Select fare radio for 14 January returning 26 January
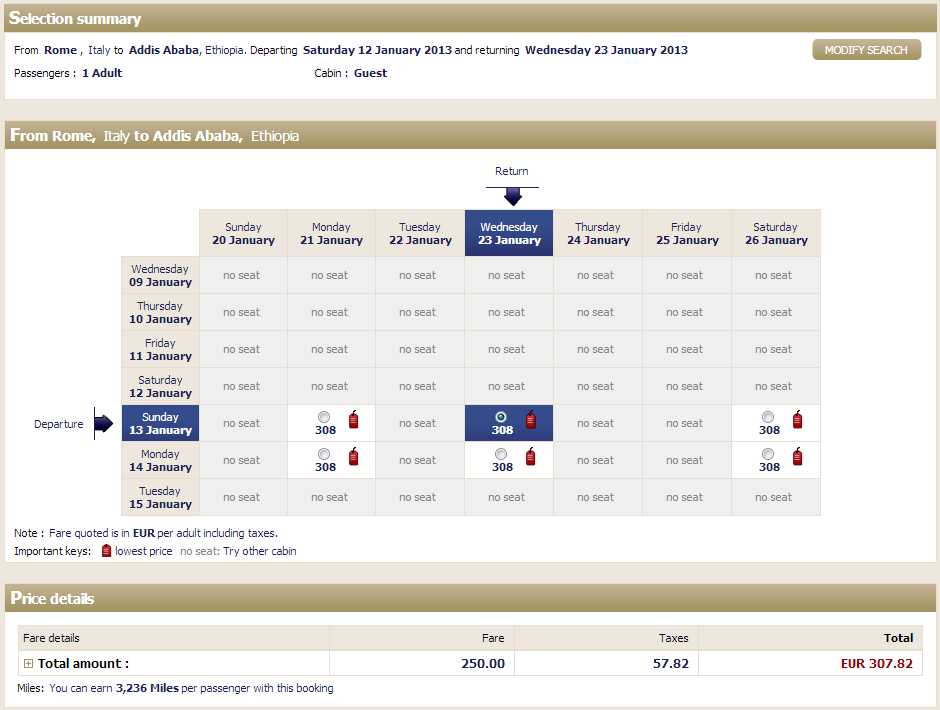This screenshot has width=940, height=710. pyautogui.click(x=767, y=454)
